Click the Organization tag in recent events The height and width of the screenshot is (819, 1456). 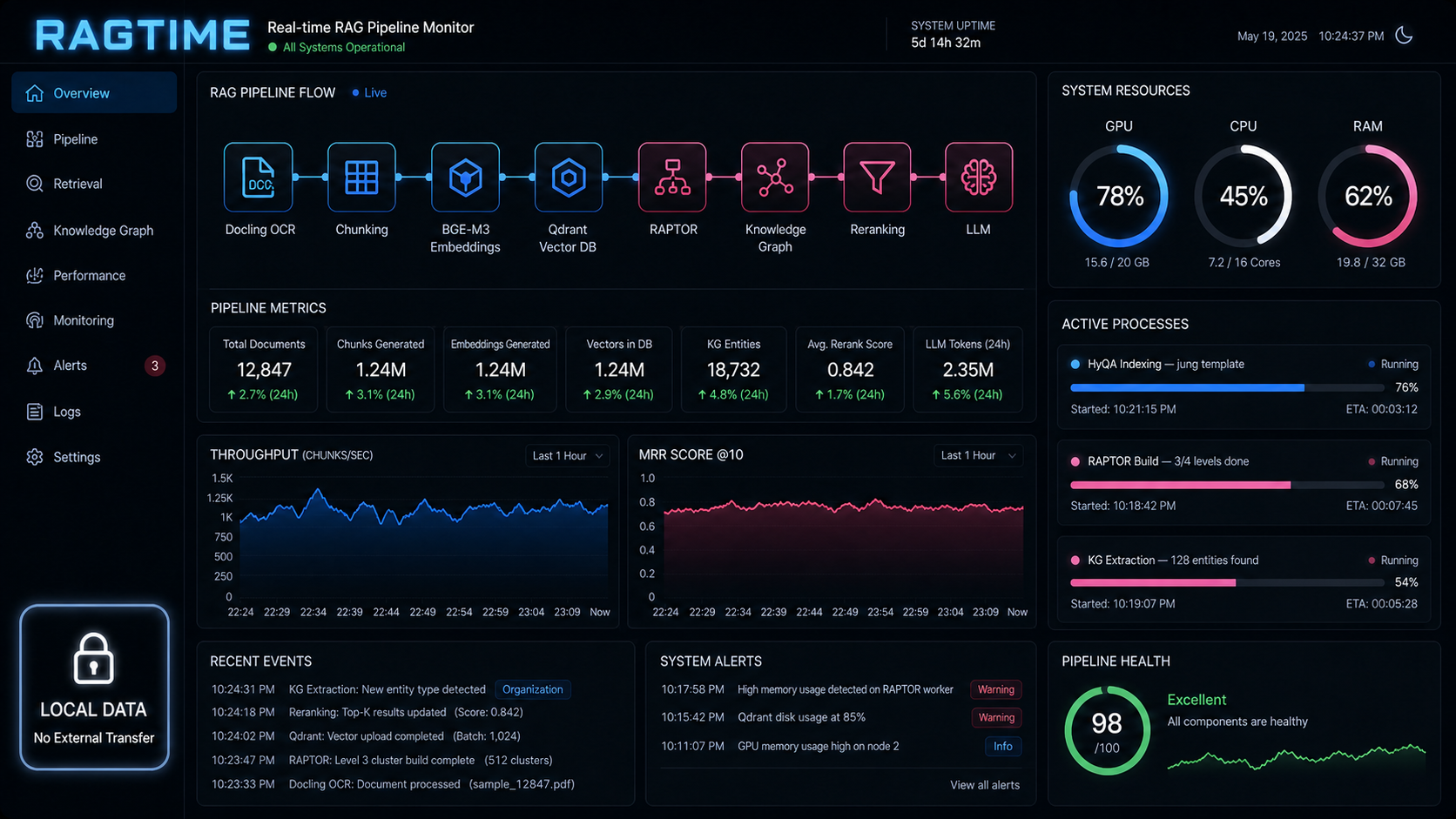click(x=532, y=689)
